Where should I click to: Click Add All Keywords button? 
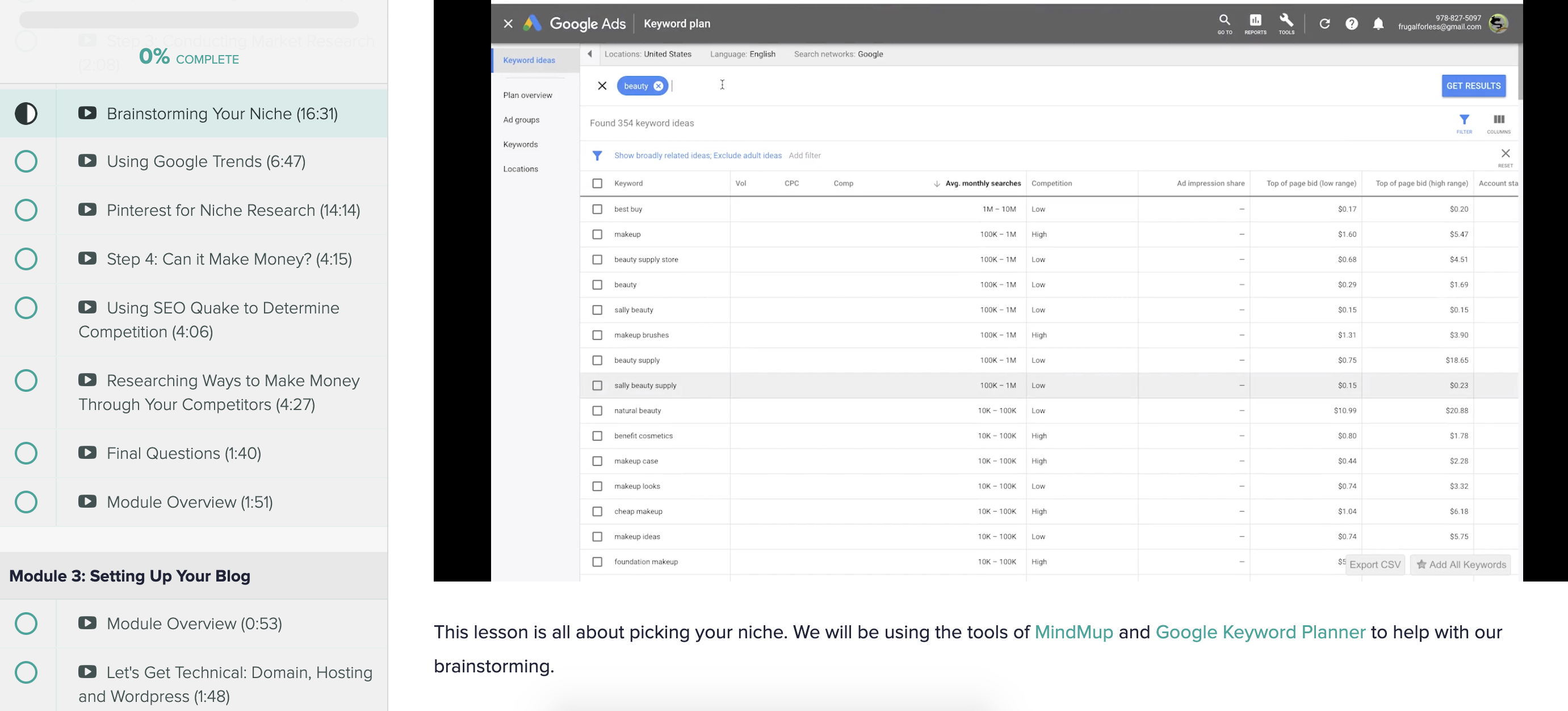point(1460,565)
